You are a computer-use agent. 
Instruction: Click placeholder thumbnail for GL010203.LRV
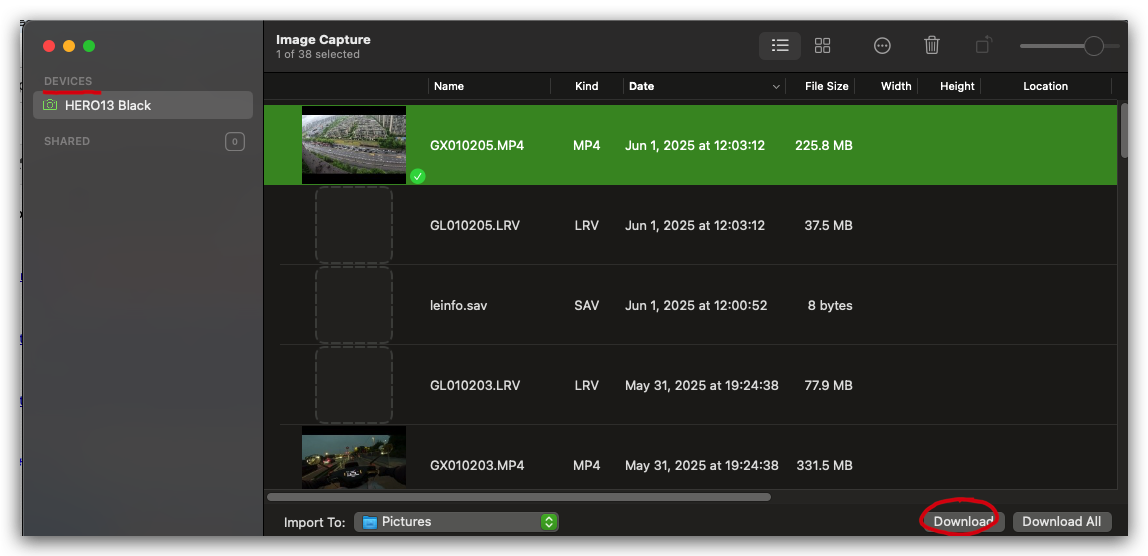pos(354,385)
